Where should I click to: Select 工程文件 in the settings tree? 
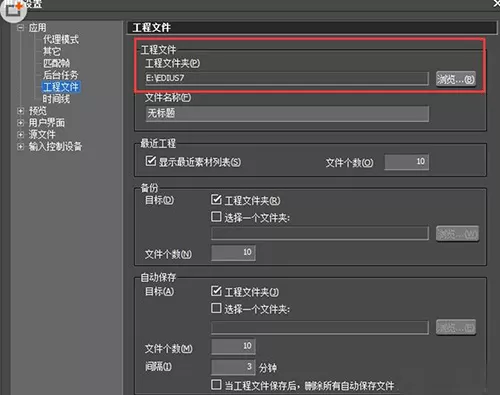pos(61,87)
